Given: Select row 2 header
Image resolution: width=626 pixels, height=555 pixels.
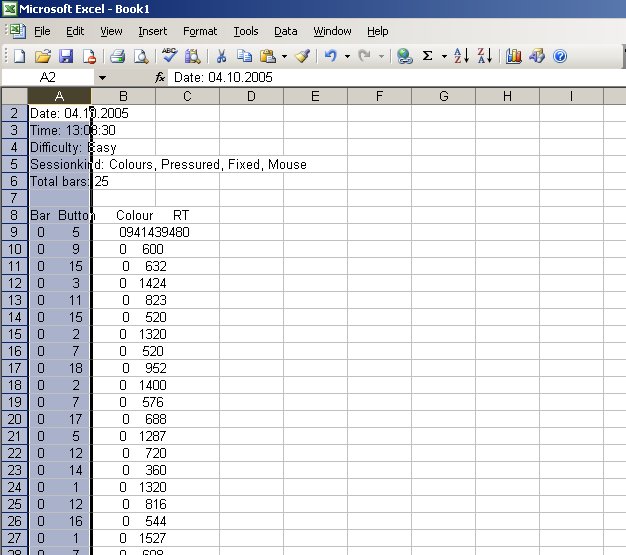Looking at the screenshot, I should coord(15,113).
